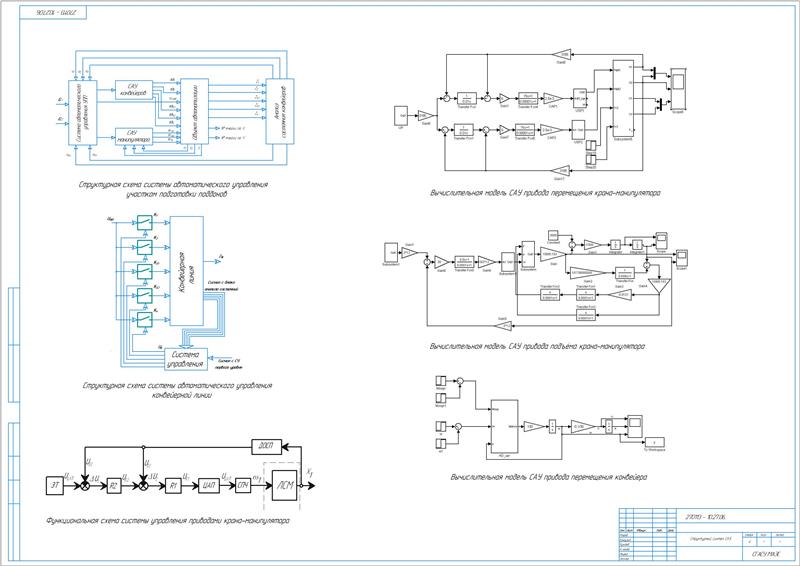Click the To Workspace block in conveyor model
800x566 pixels.
(655, 442)
